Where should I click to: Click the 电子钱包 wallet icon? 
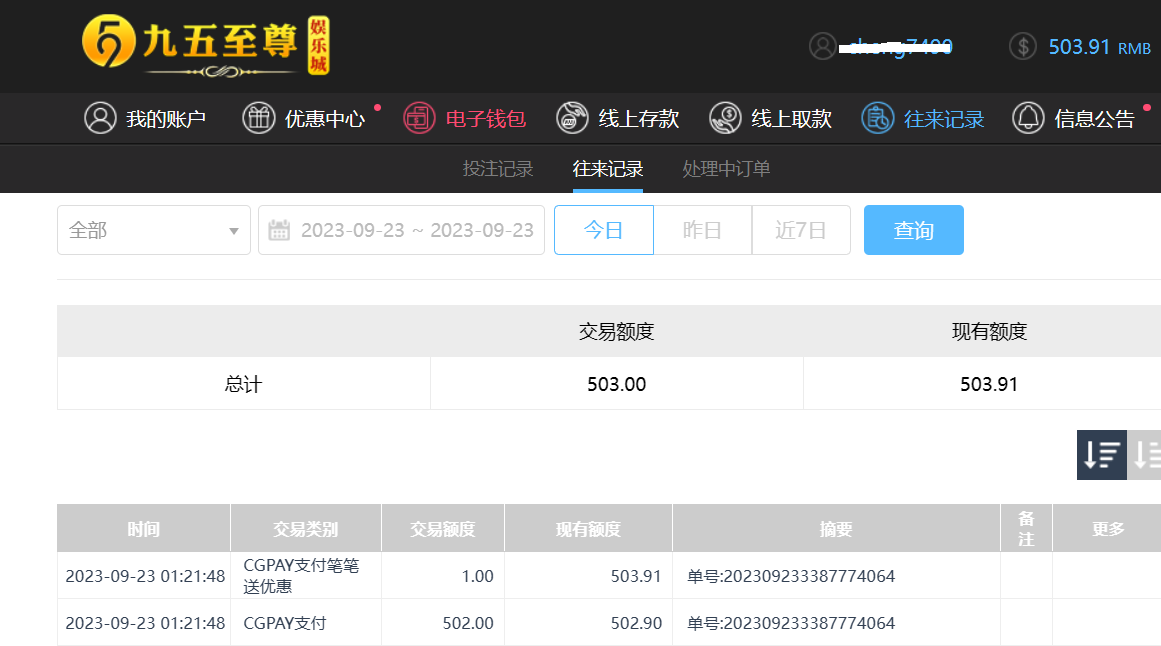(x=419, y=118)
